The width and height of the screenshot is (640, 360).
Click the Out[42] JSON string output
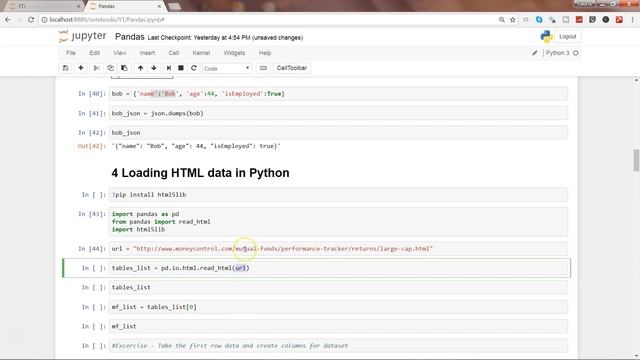coord(196,146)
